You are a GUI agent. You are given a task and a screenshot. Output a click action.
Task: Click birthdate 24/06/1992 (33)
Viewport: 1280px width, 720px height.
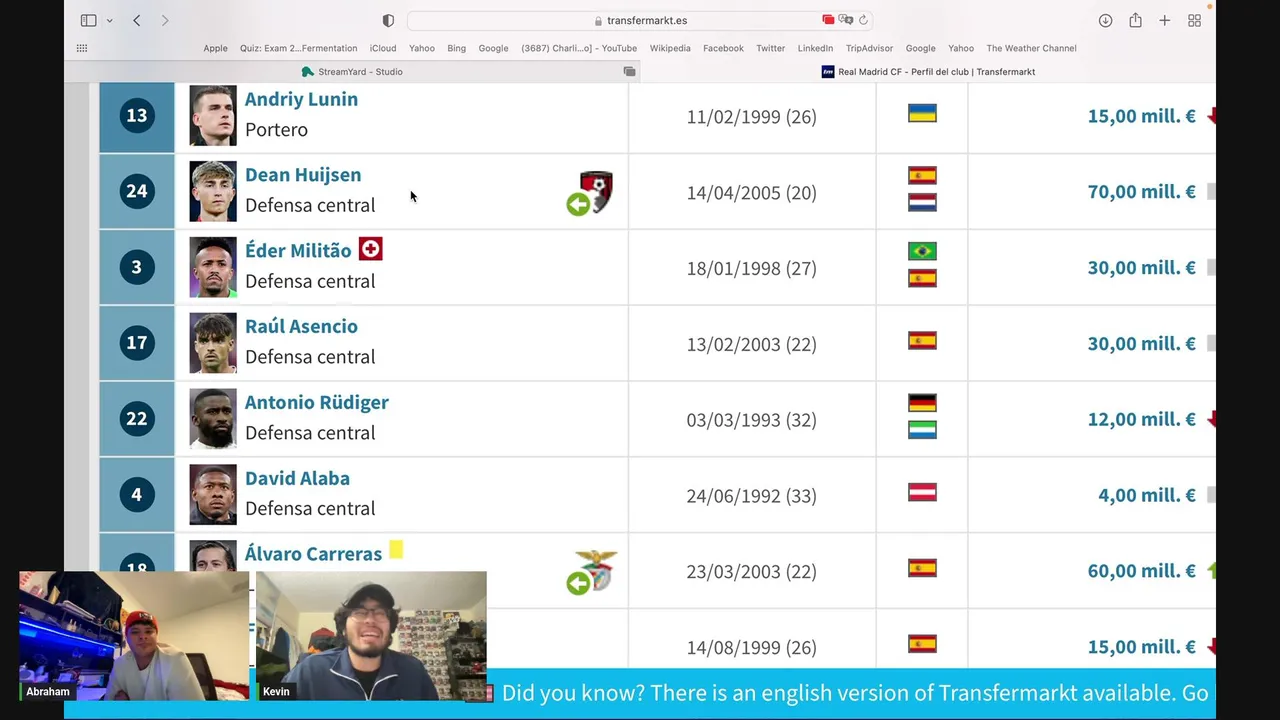pyautogui.click(x=751, y=495)
